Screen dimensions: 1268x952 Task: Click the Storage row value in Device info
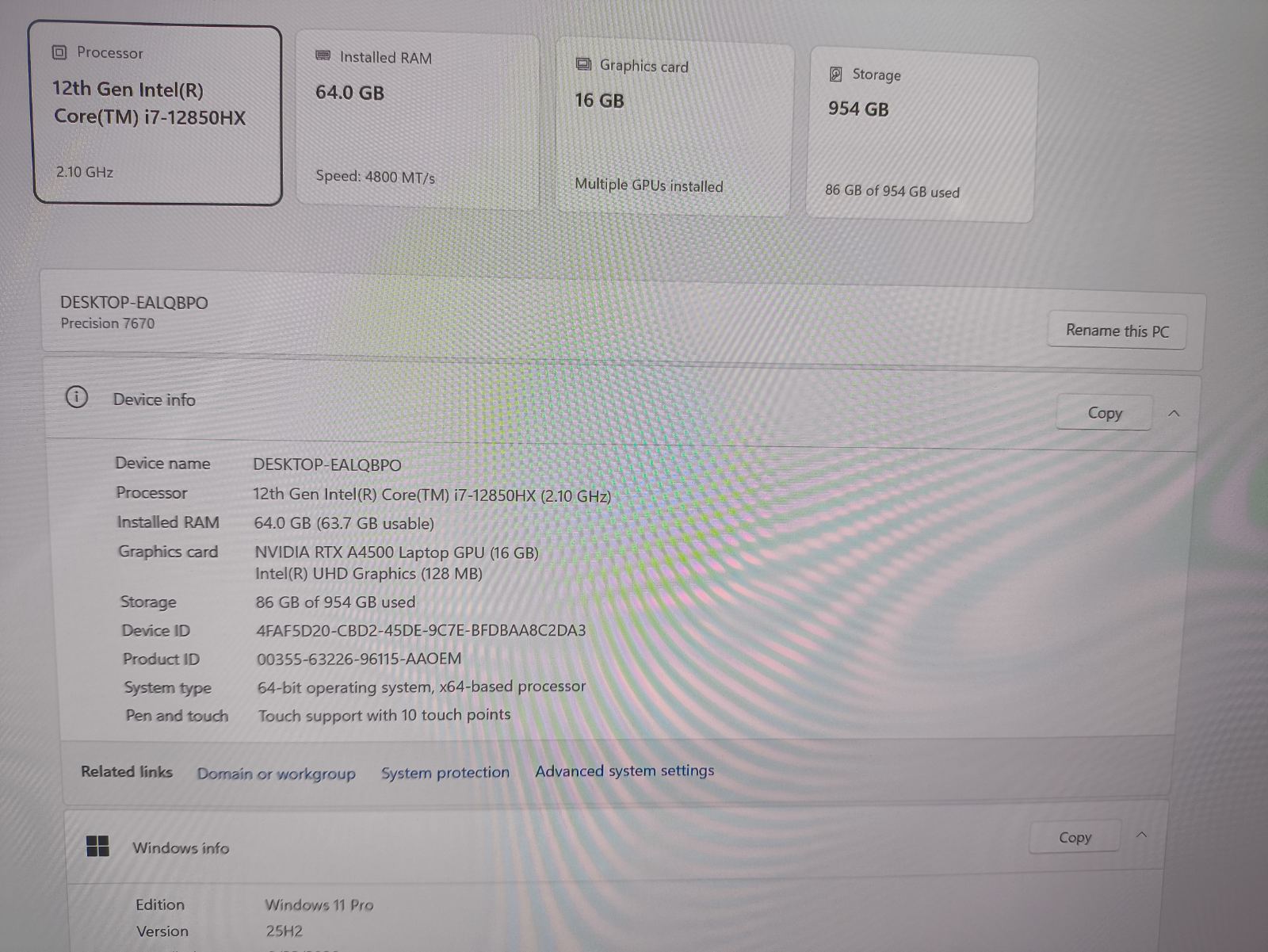pos(335,602)
